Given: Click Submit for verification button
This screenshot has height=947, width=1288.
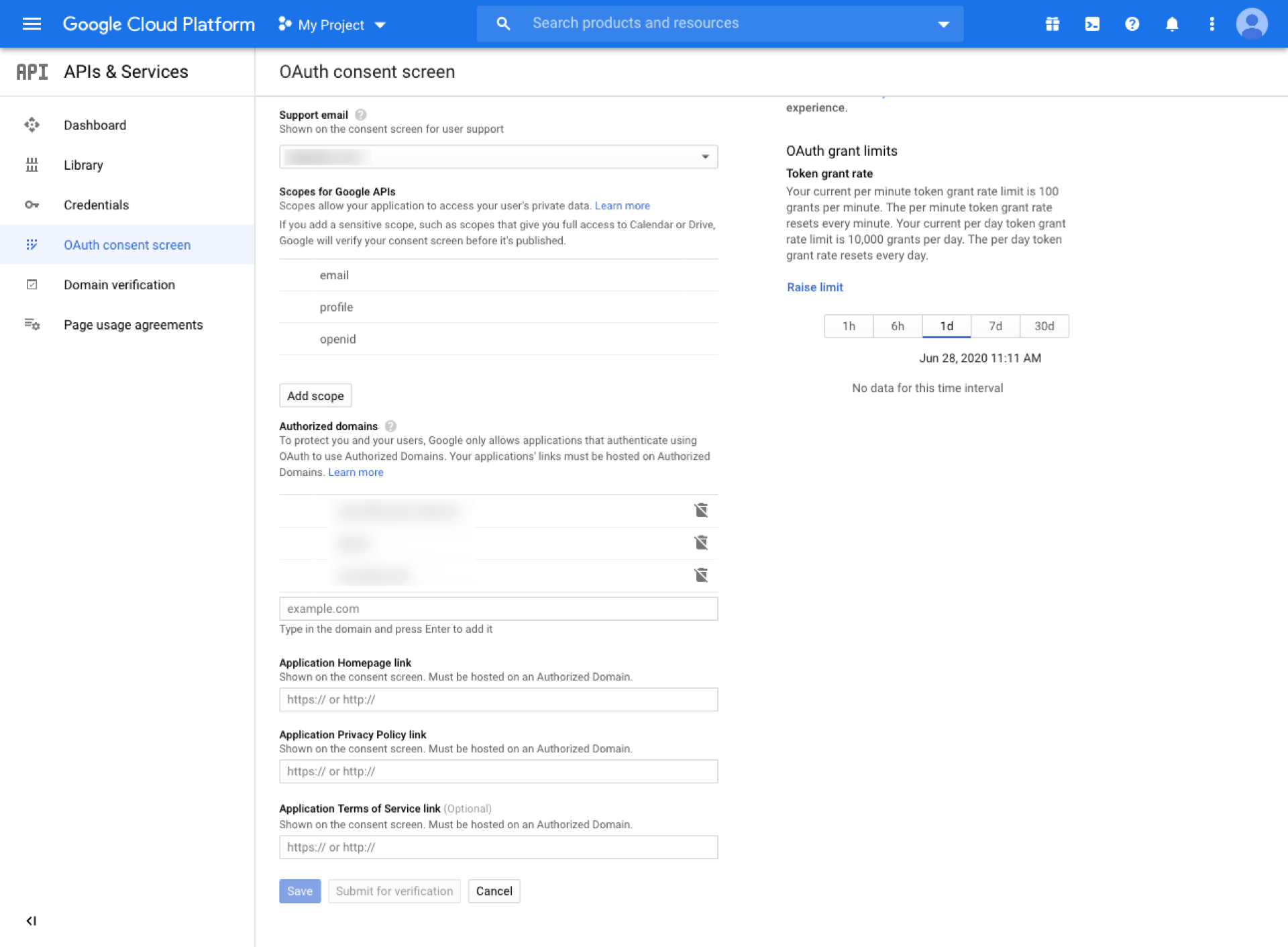Looking at the screenshot, I should 394,891.
